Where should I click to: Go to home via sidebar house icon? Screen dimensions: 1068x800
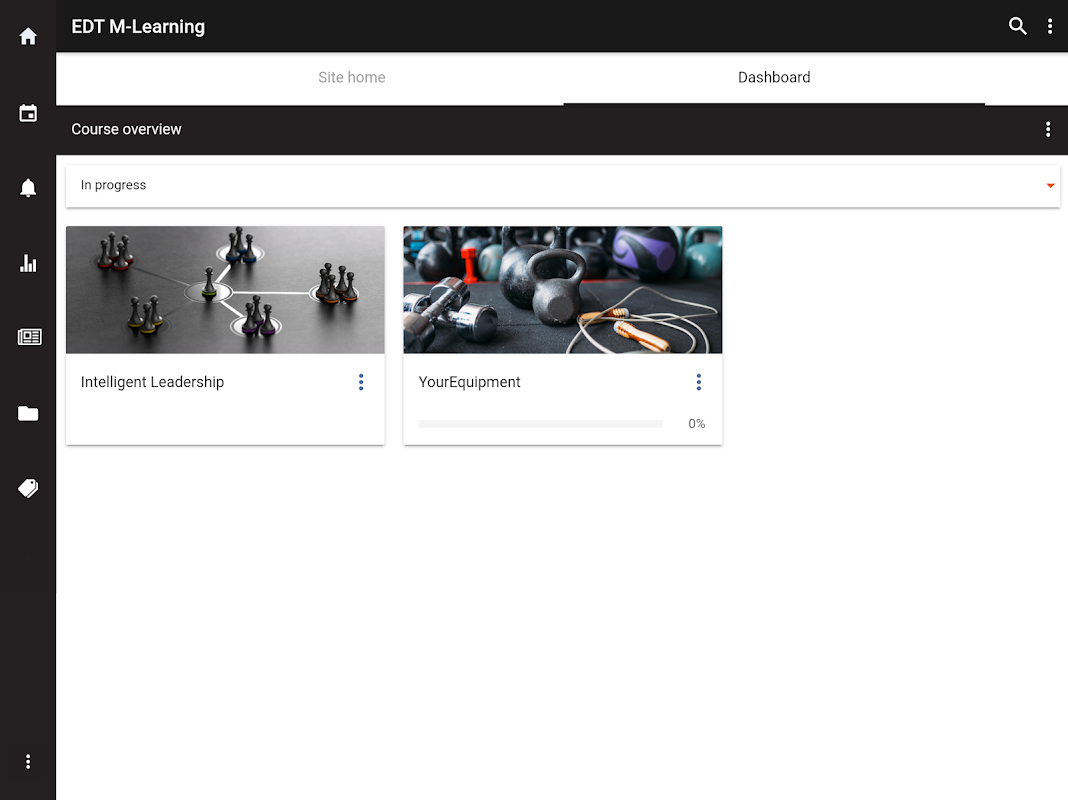click(28, 36)
